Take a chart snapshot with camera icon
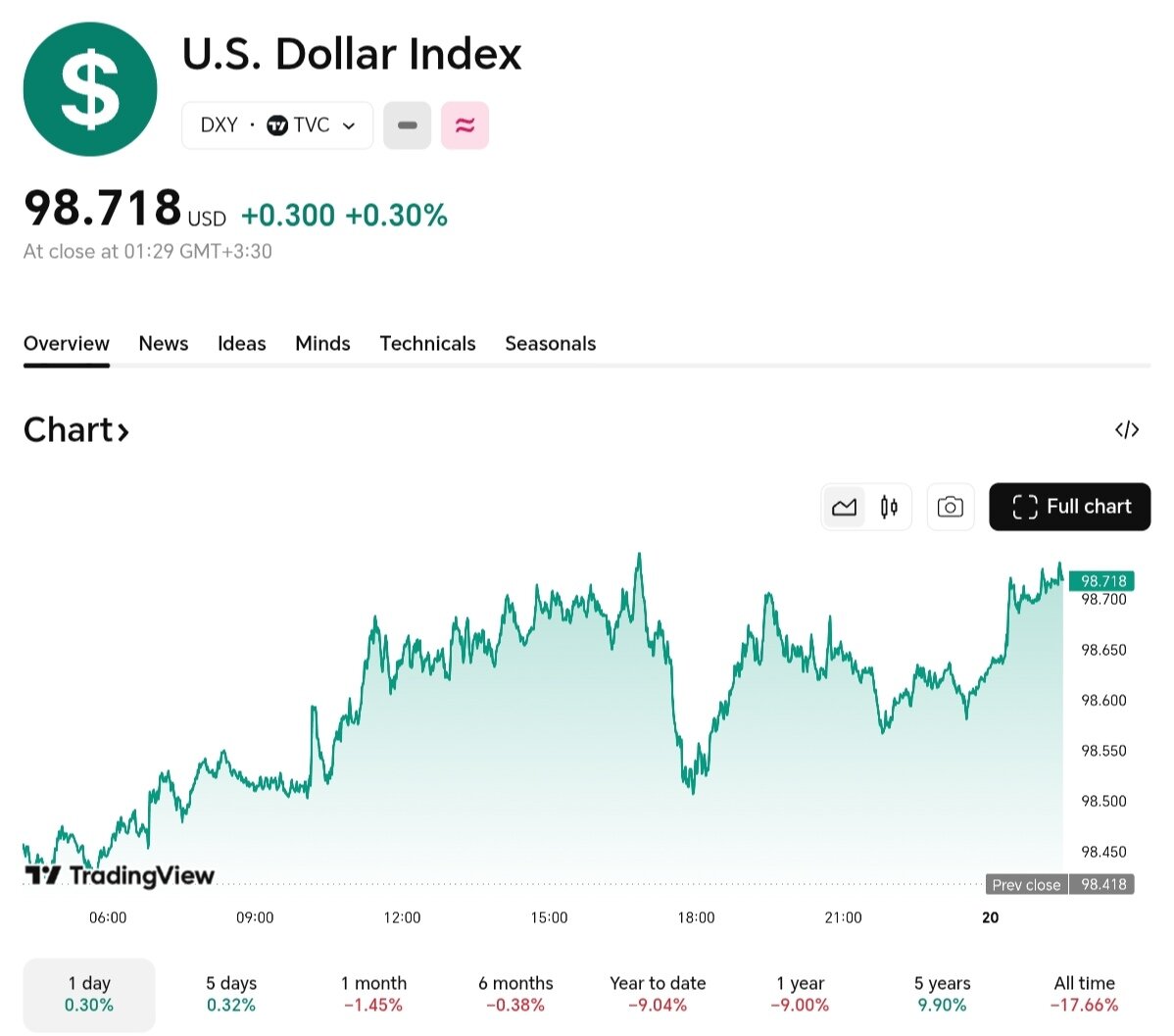The image size is (1174, 1036). pos(950,507)
